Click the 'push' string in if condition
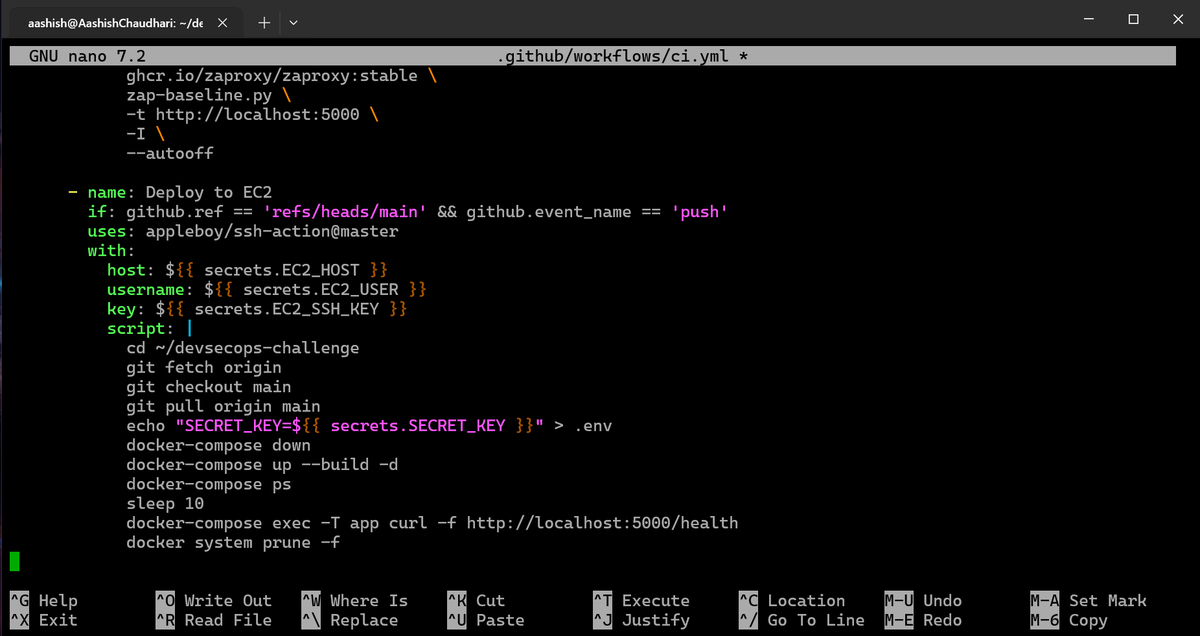Viewport: 1200px width, 636px height. (699, 212)
